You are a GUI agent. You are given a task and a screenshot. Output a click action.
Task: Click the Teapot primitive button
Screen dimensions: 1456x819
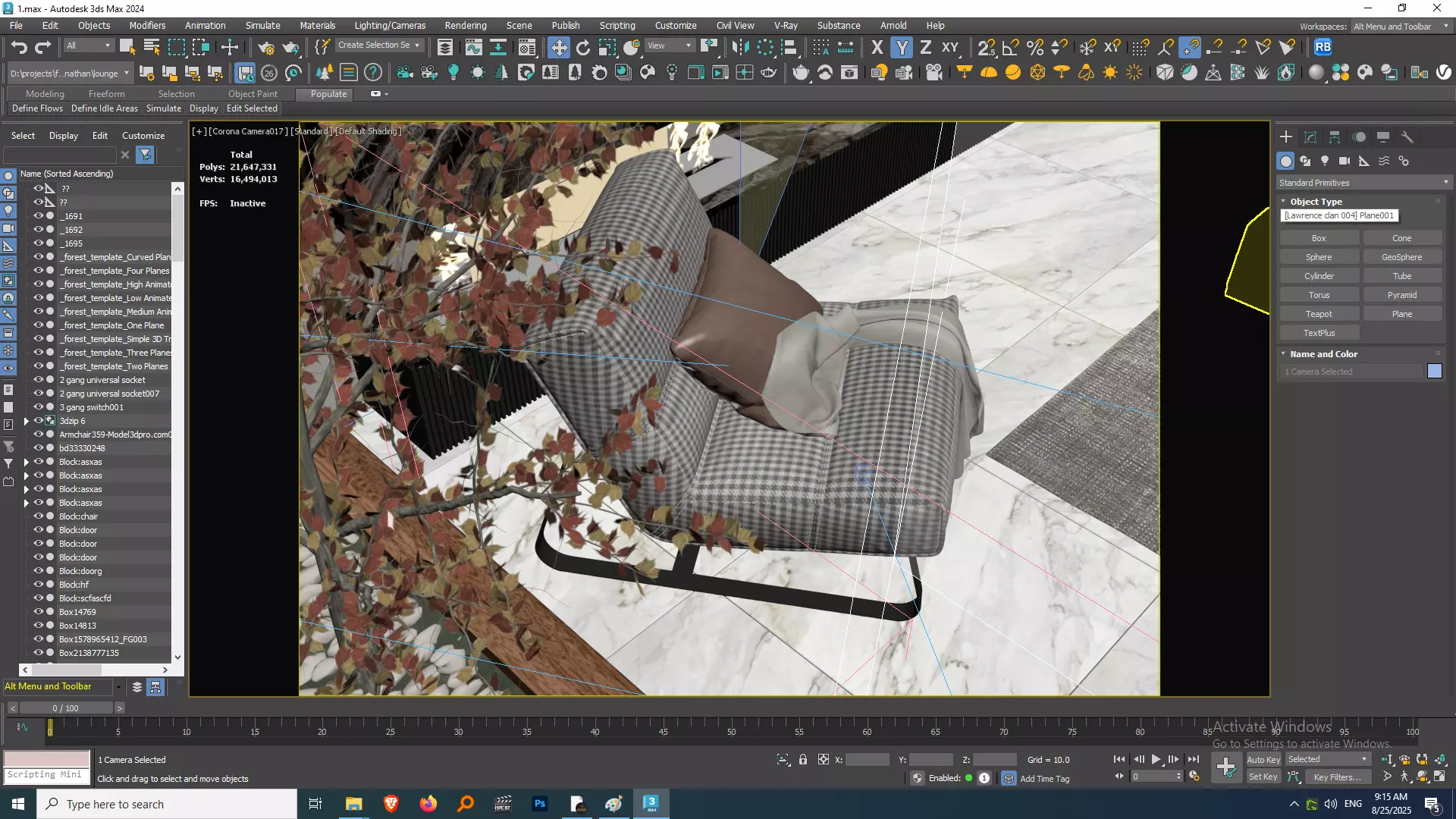click(1319, 314)
